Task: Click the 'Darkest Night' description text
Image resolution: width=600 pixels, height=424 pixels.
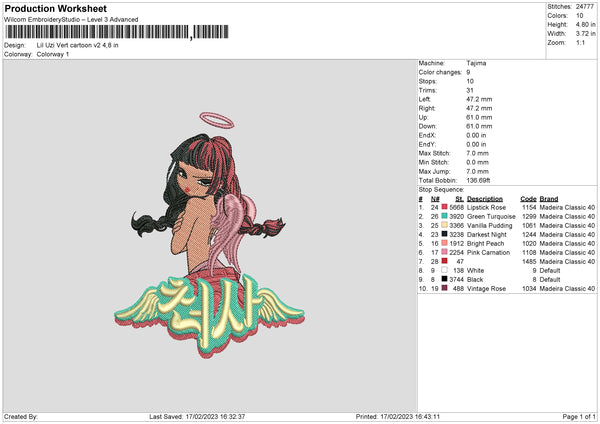Action: tap(487, 235)
